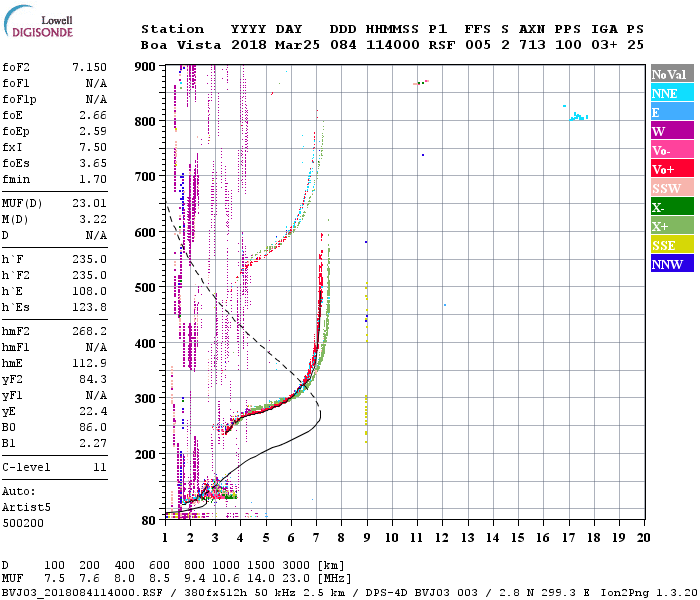Image resolution: width=700 pixels, height=600 pixels.
Task: Click the RSF program header value
Action: point(442,45)
